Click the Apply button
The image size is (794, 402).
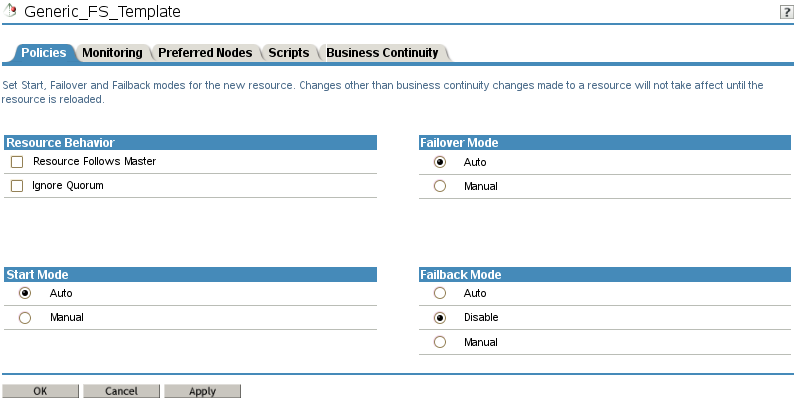(x=202, y=391)
